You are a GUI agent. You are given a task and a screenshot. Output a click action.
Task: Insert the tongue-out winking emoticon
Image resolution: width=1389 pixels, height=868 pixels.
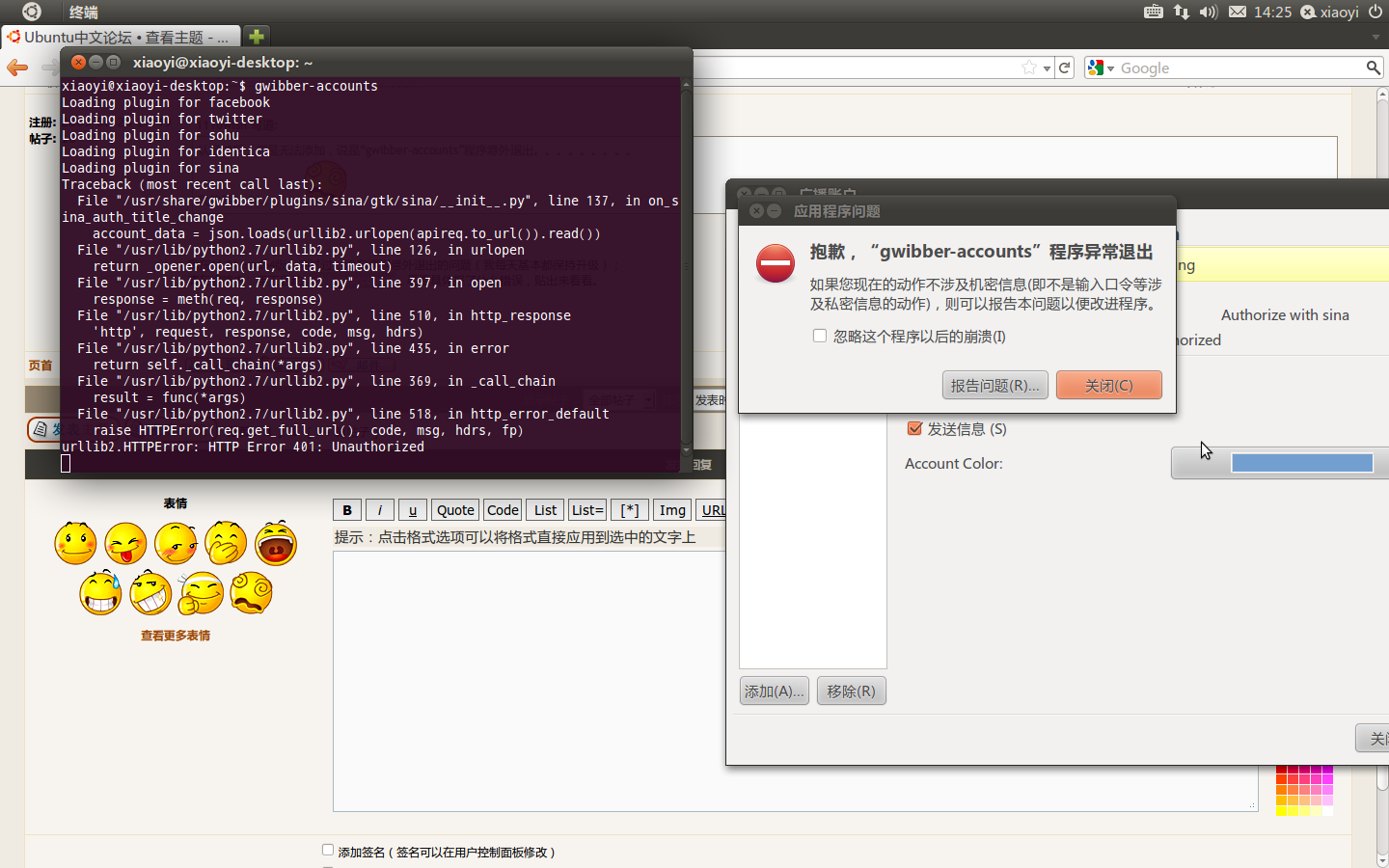tap(125, 543)
